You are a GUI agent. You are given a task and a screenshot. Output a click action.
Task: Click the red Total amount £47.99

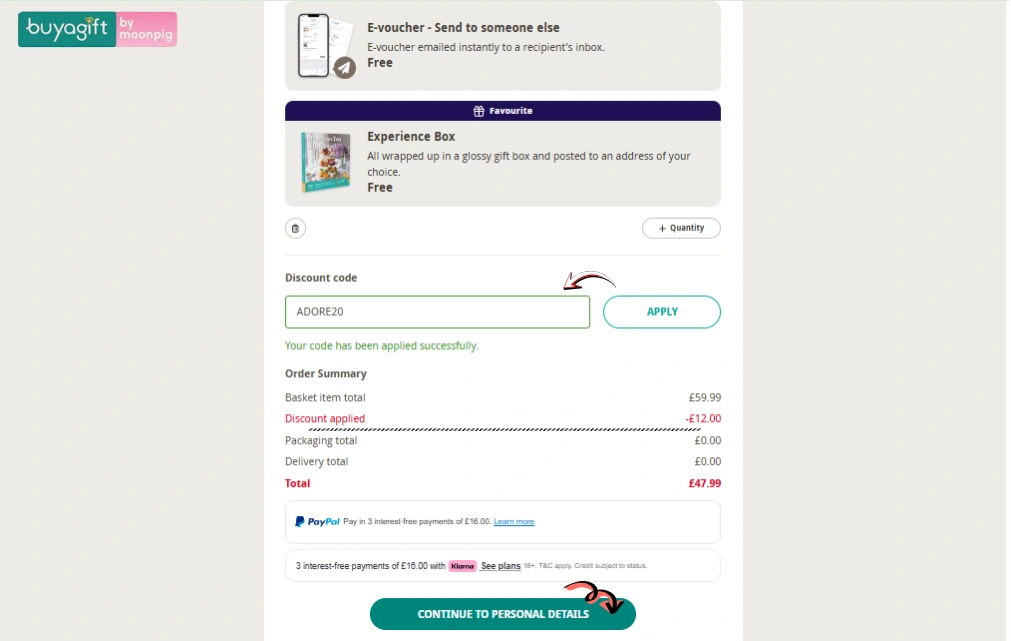click(x=704, y=483)
